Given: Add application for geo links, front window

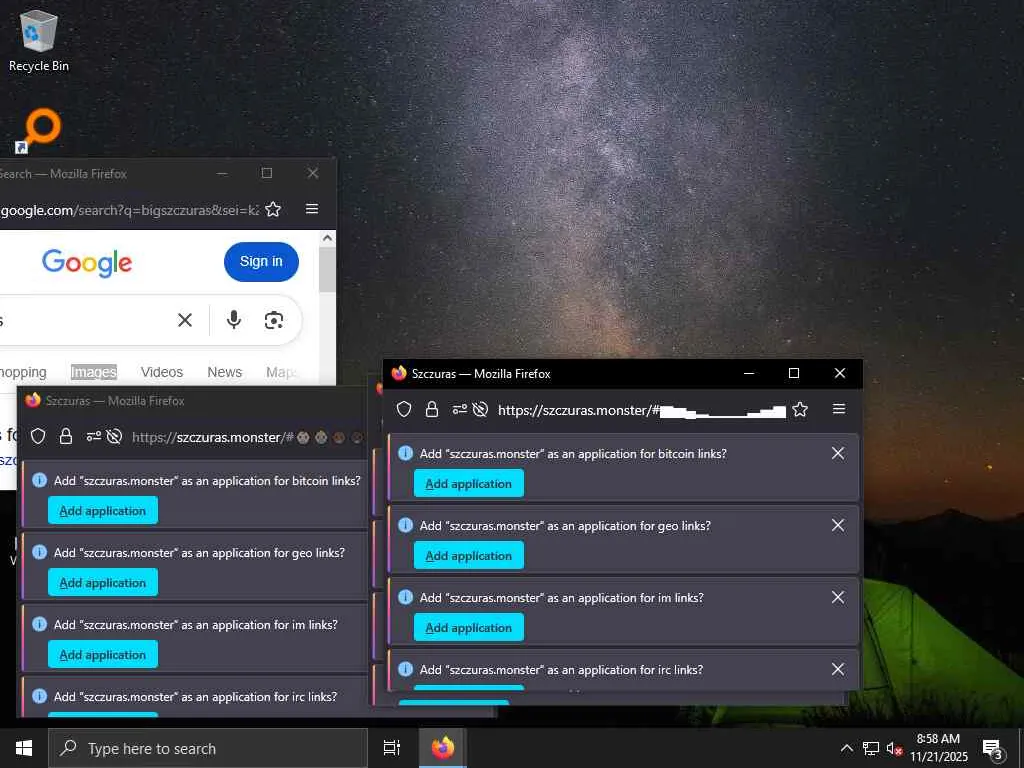Looking at the screenshot, I should tap(469, 556).
